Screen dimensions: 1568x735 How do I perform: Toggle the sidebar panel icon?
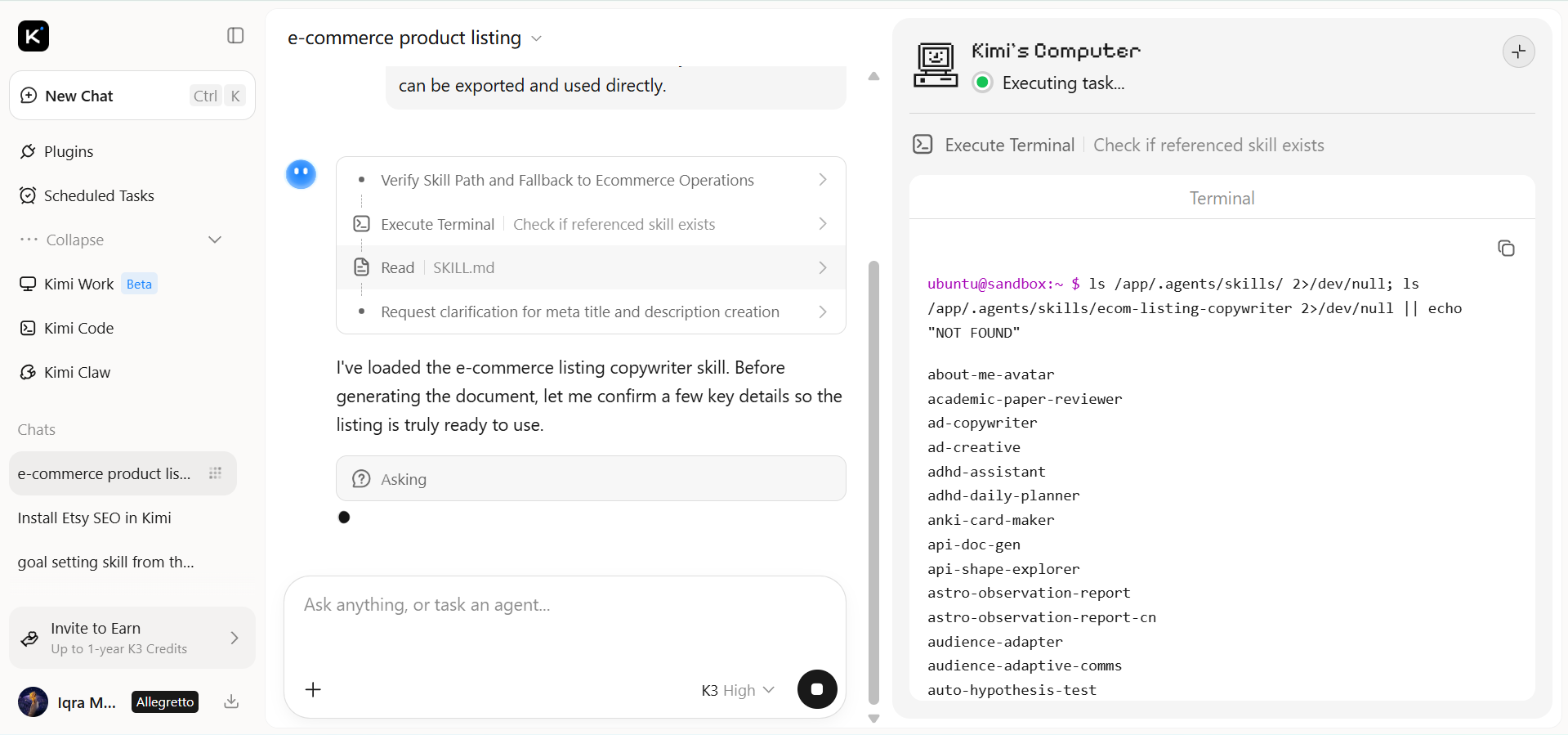pos(235,36)
